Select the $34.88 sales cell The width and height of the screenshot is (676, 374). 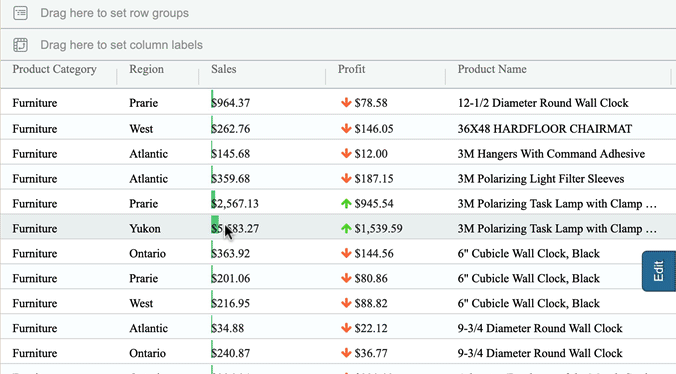tap(227, 329)
